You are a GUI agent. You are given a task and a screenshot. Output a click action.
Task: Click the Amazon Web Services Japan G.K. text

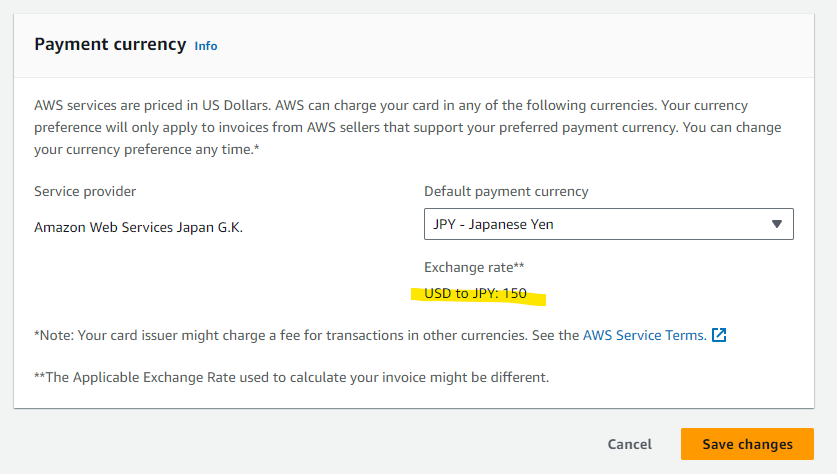click(x=138, y=227)
